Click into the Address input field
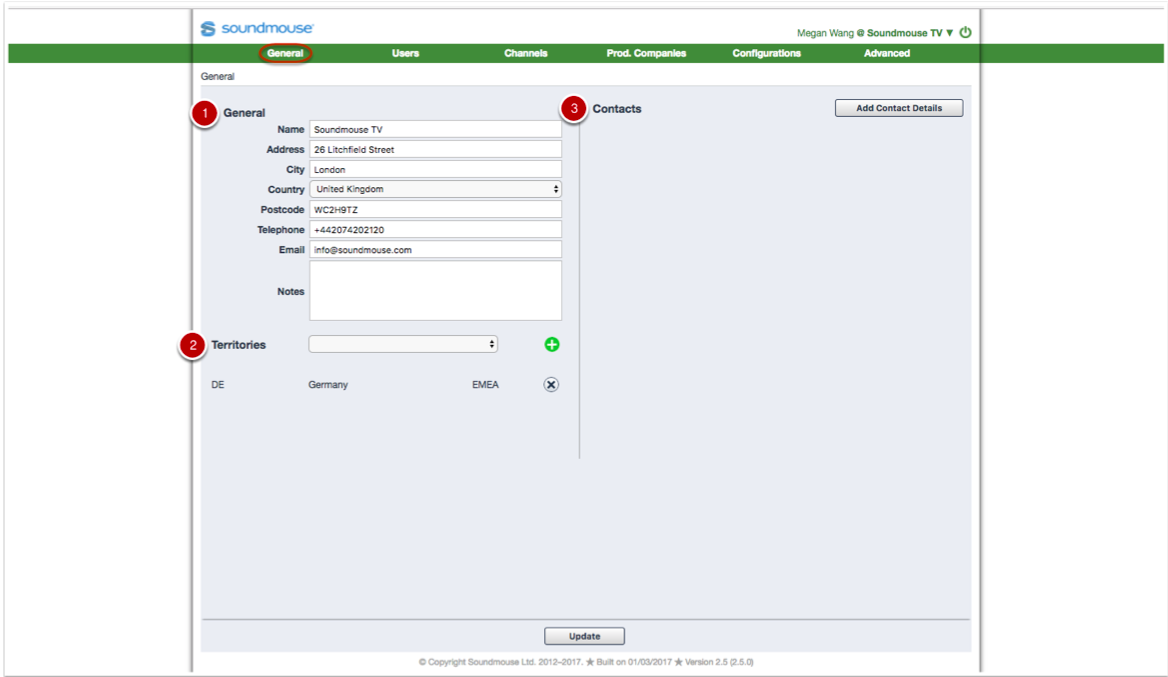 pyautogui.click(x=436, y=150)
